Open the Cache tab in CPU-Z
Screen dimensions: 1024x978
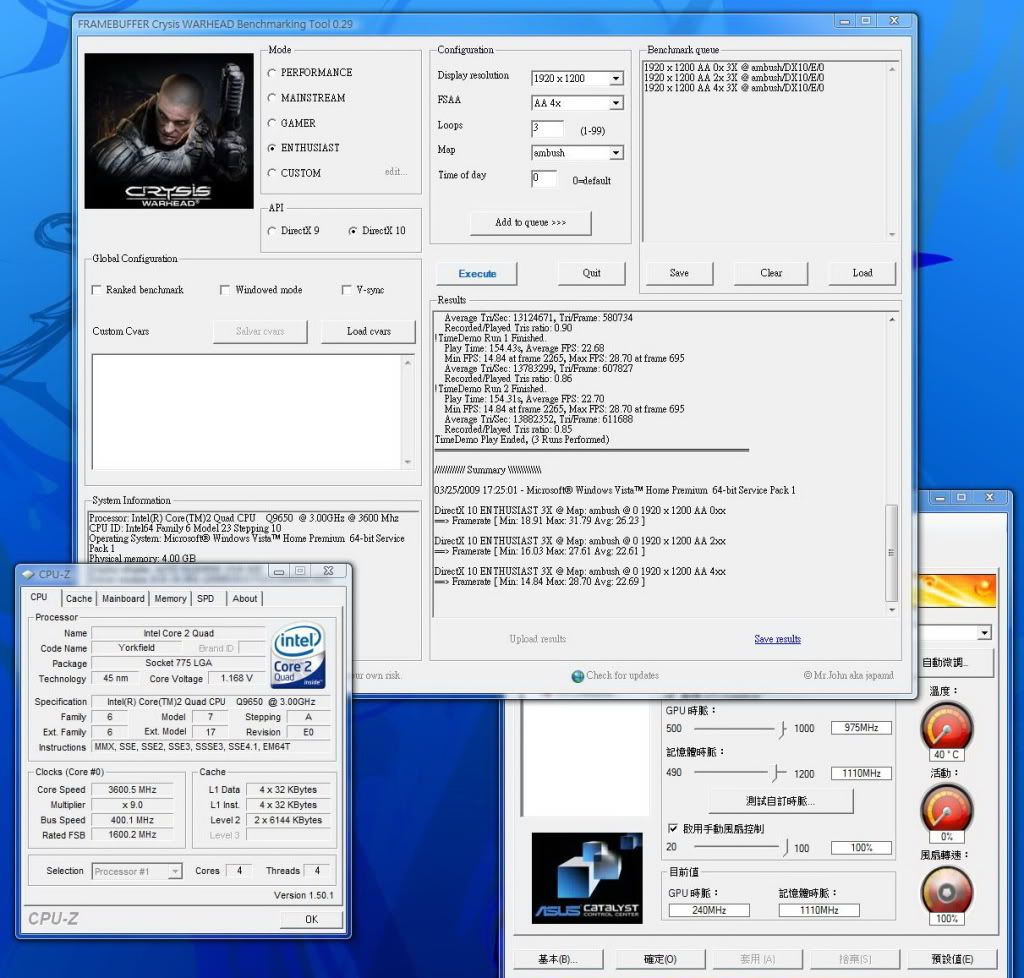coord(79,599)
